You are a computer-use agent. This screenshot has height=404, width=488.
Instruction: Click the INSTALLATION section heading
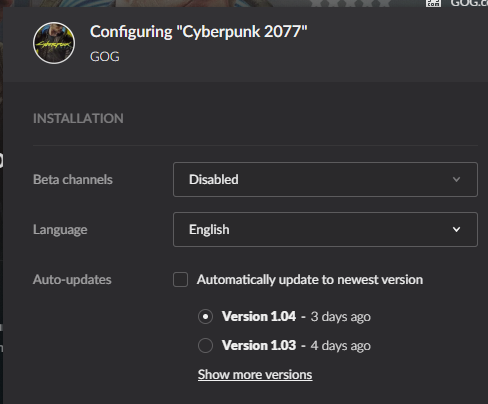pyautogui.click(x=78, y=118)
